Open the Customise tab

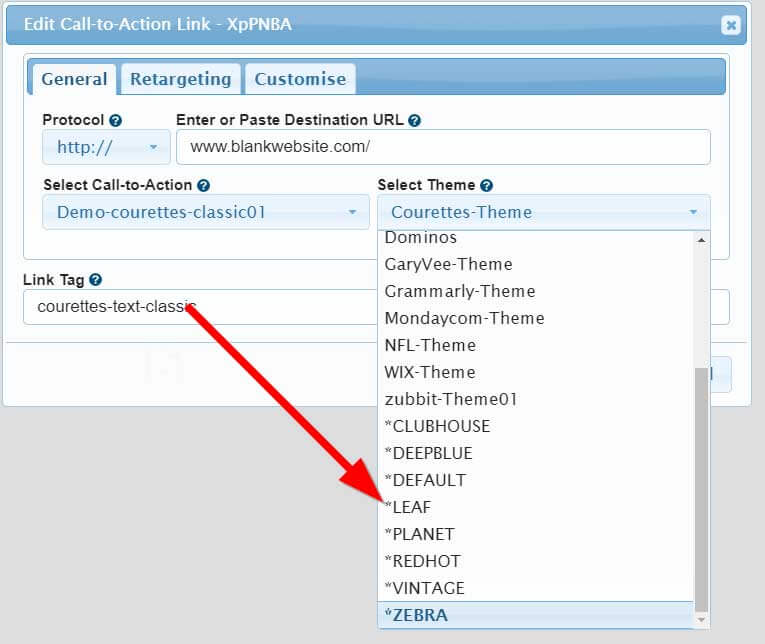tap(300, 79)
